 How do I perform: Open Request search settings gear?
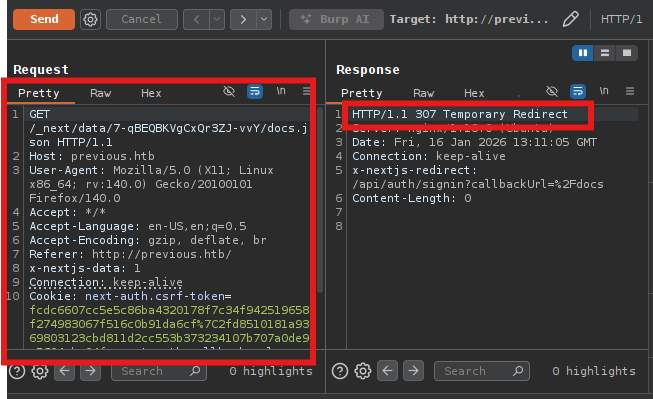tap(40, 371)
